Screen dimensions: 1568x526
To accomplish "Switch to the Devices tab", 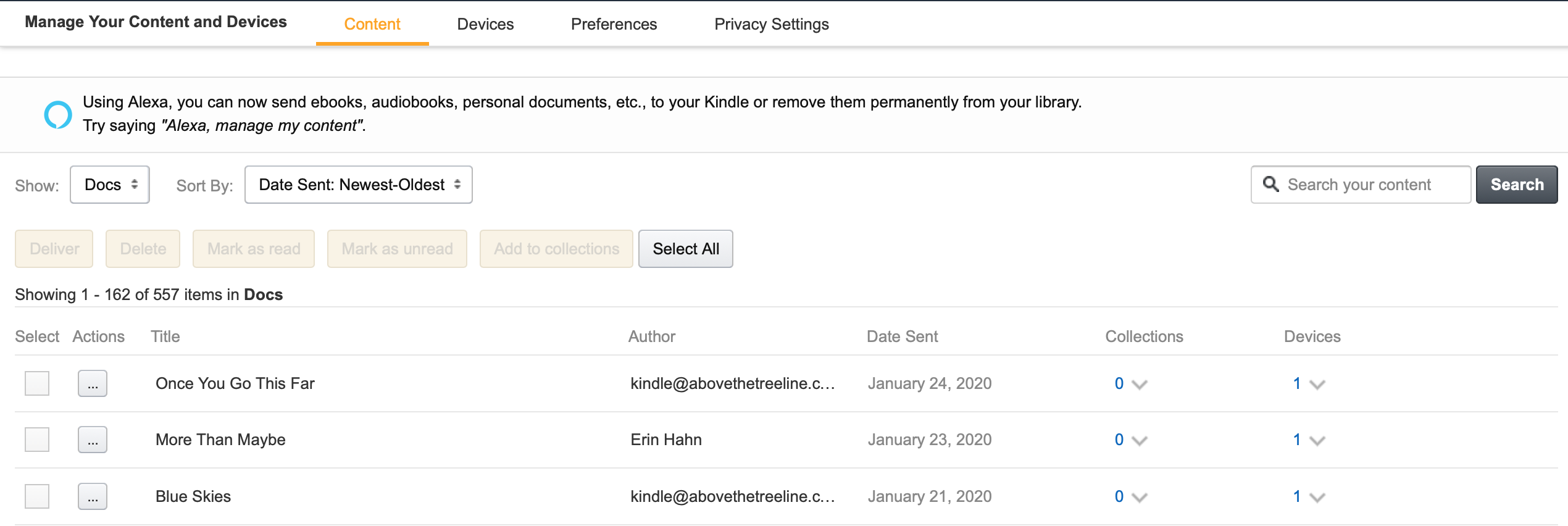I will point(485,23).
